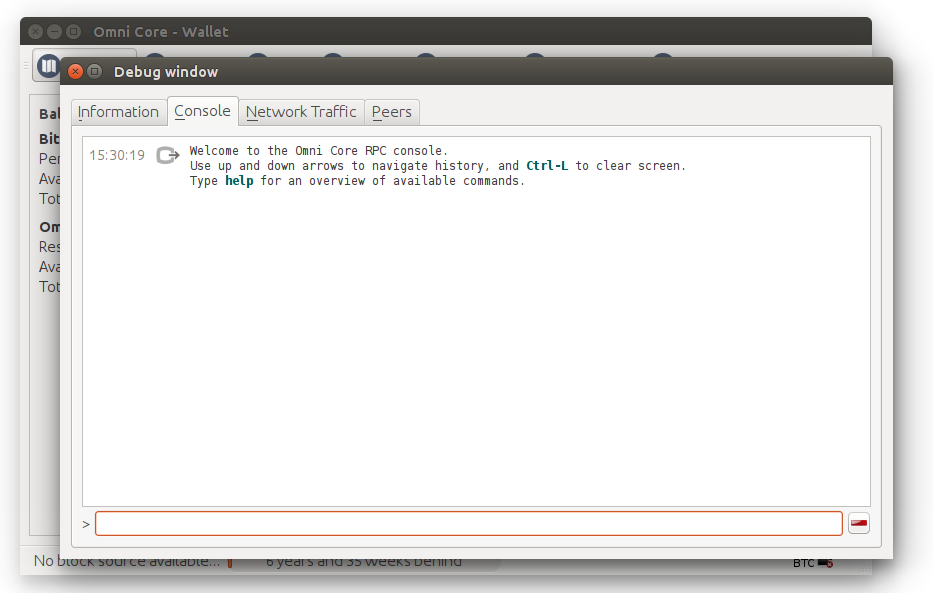Viewport: 933px width, 593px height.
Task: Click the 'No block source available' status label
Action: 126,562
